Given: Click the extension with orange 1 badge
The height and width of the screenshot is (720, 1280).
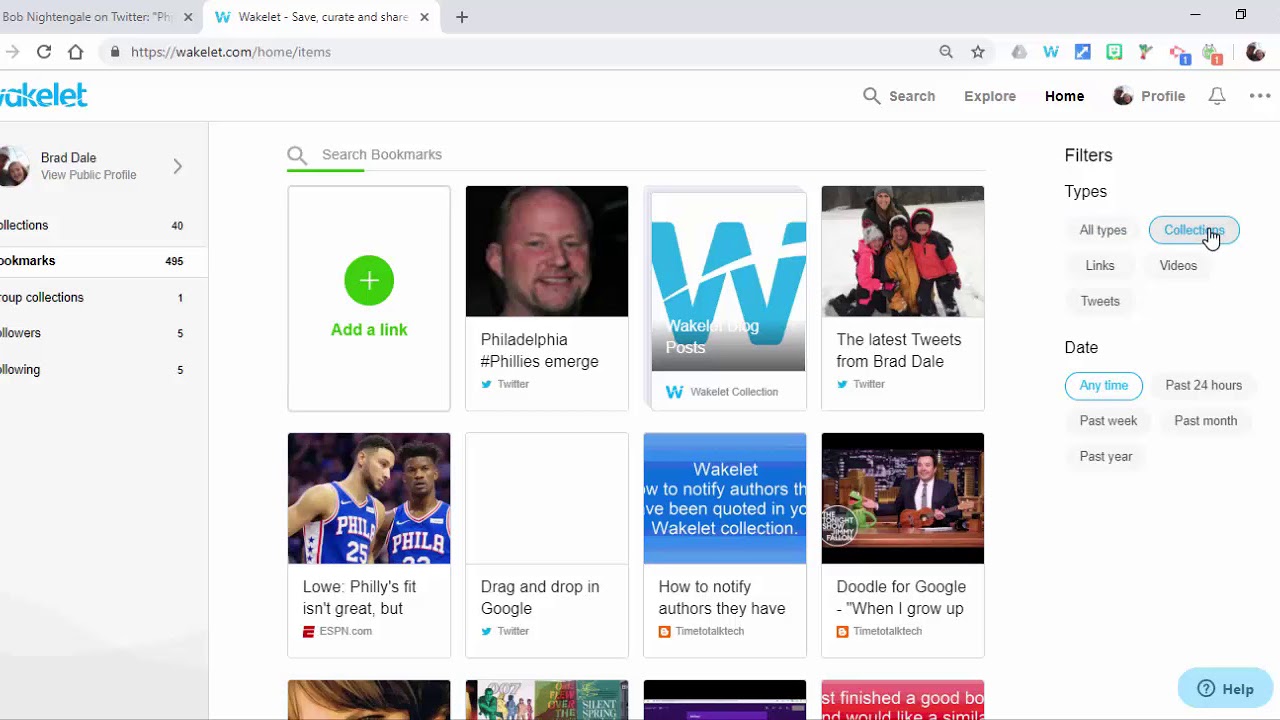Looking at the screenshot, I should point(1212,54).
